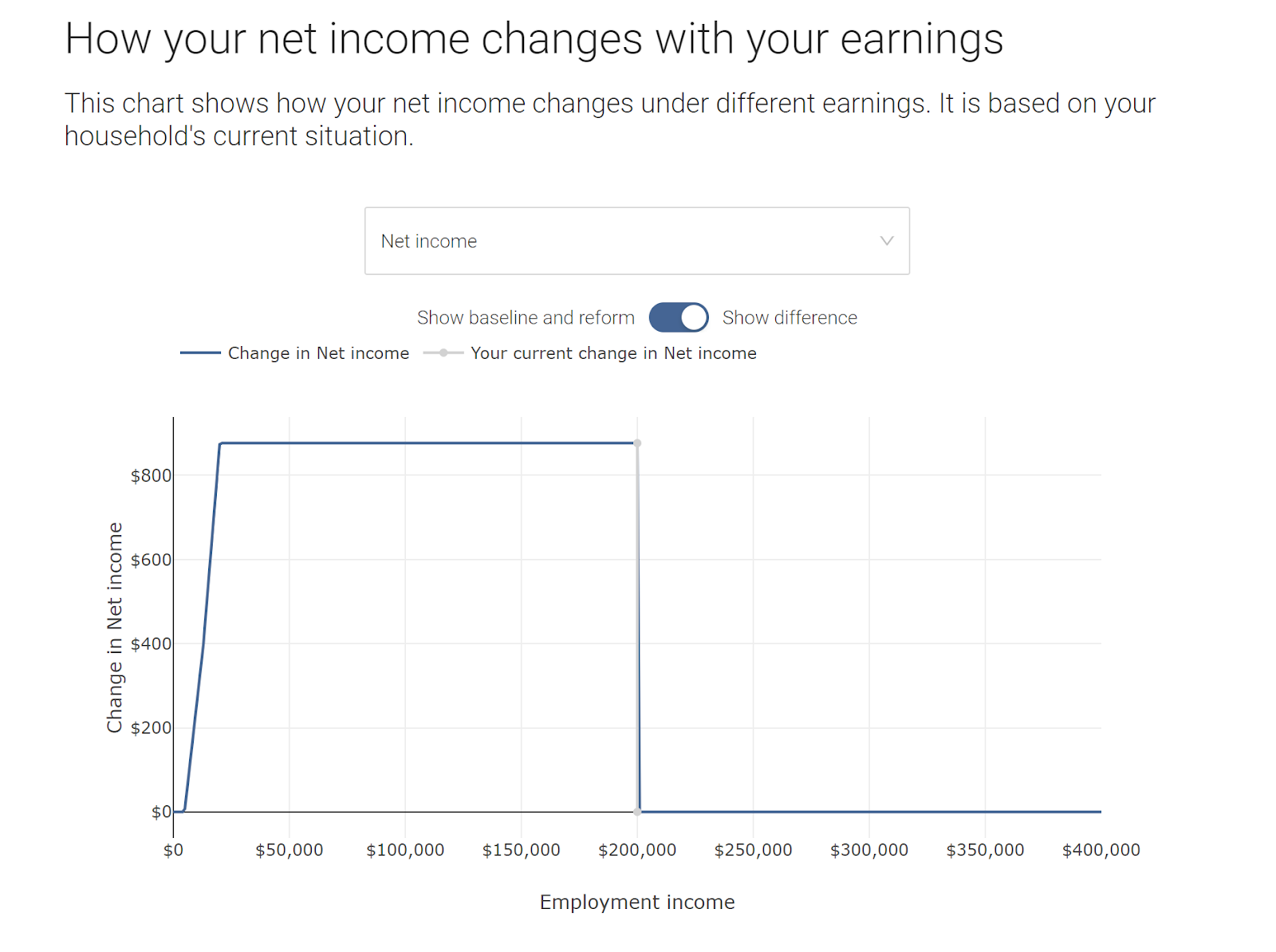Viewport: 1276px width, 952px height.
Task: Click the $600 y-axis tick label
Action: tap(151, 560)
